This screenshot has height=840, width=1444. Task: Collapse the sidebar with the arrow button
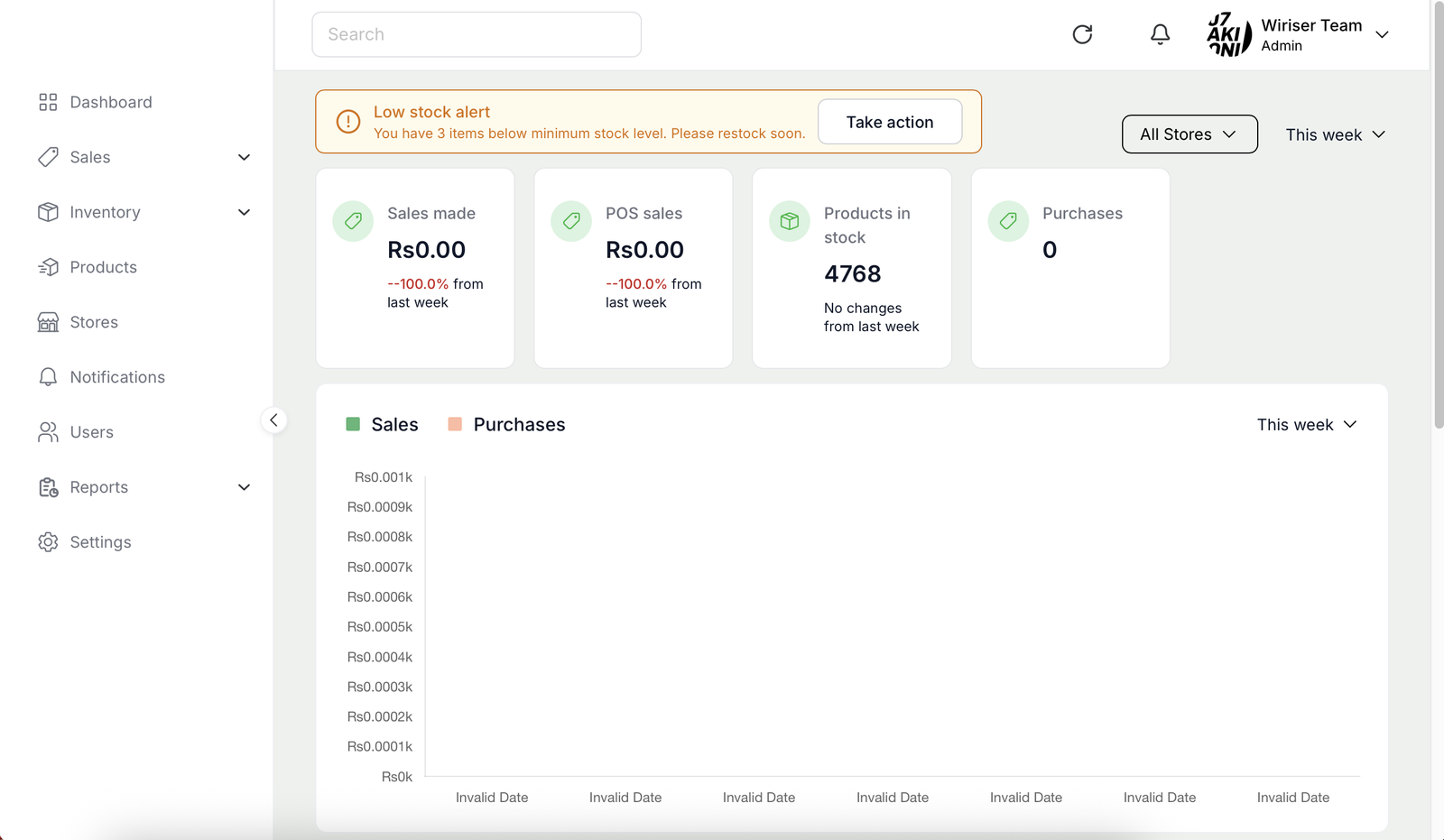point(273,420)
